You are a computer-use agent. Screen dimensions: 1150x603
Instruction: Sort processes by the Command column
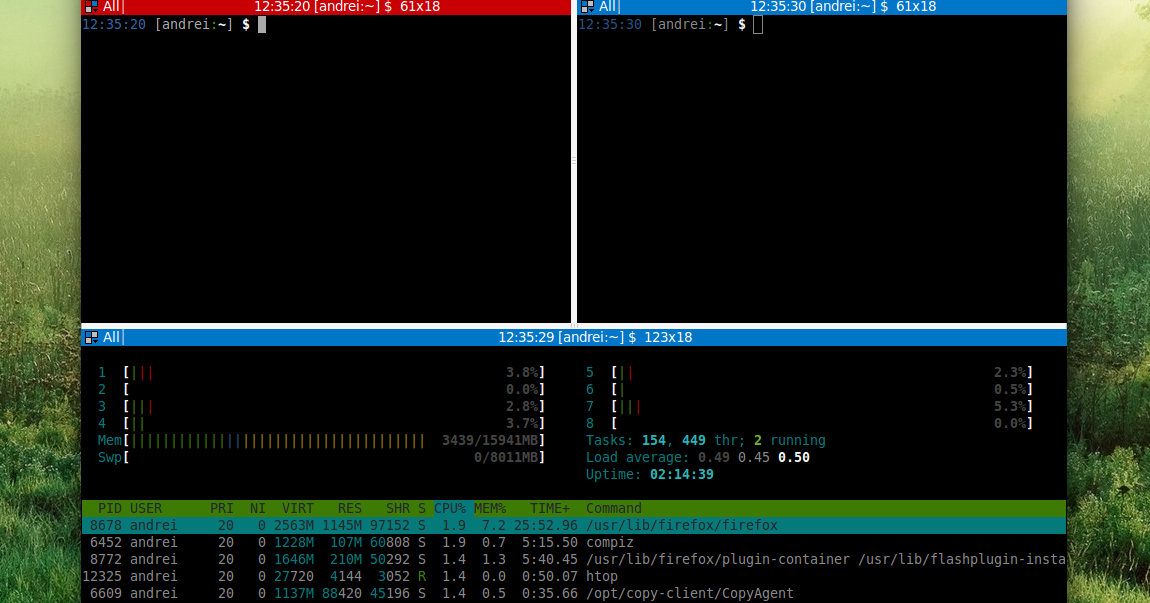[613, 508]
